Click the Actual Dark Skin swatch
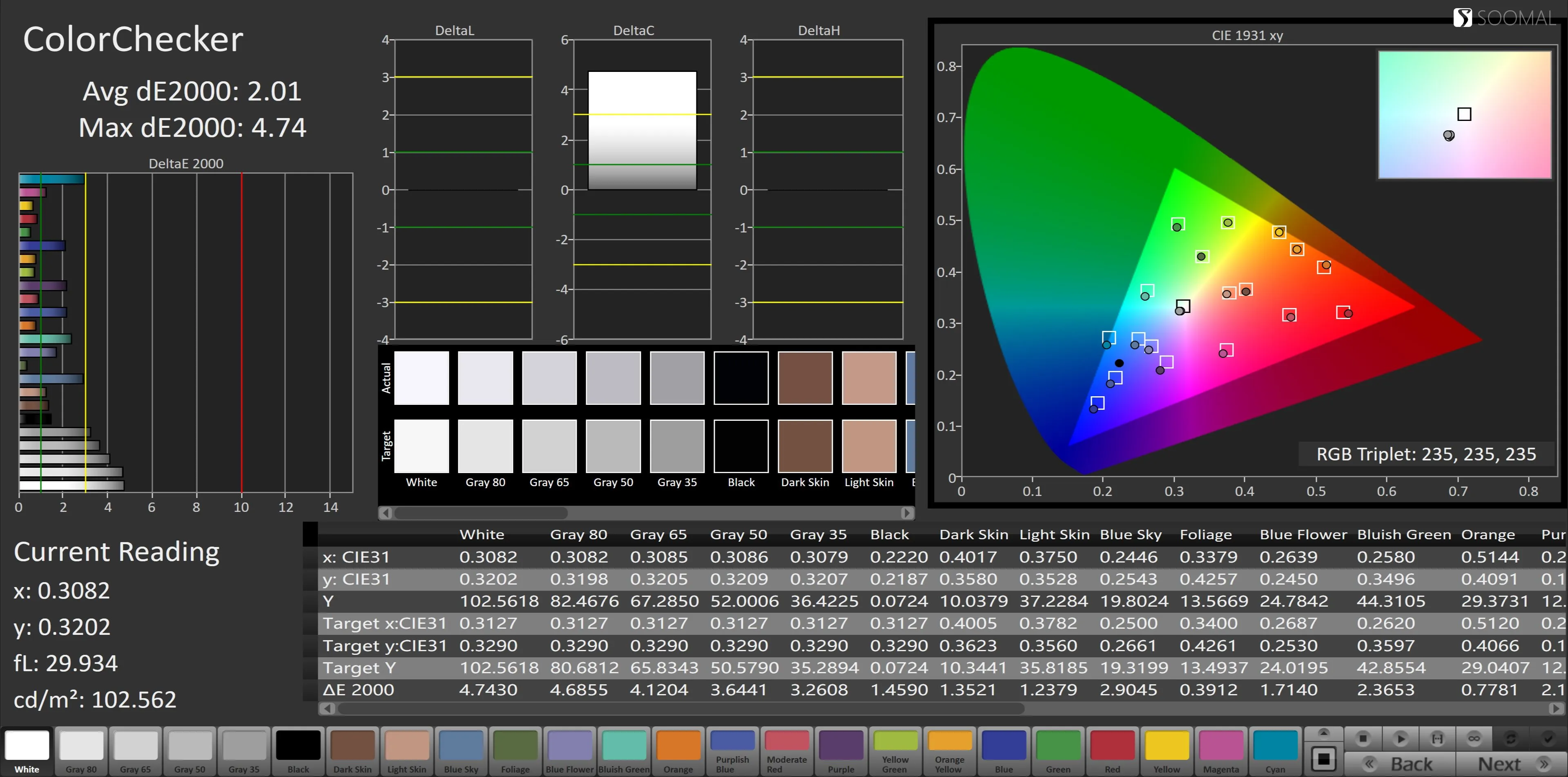 coord(805,377)
